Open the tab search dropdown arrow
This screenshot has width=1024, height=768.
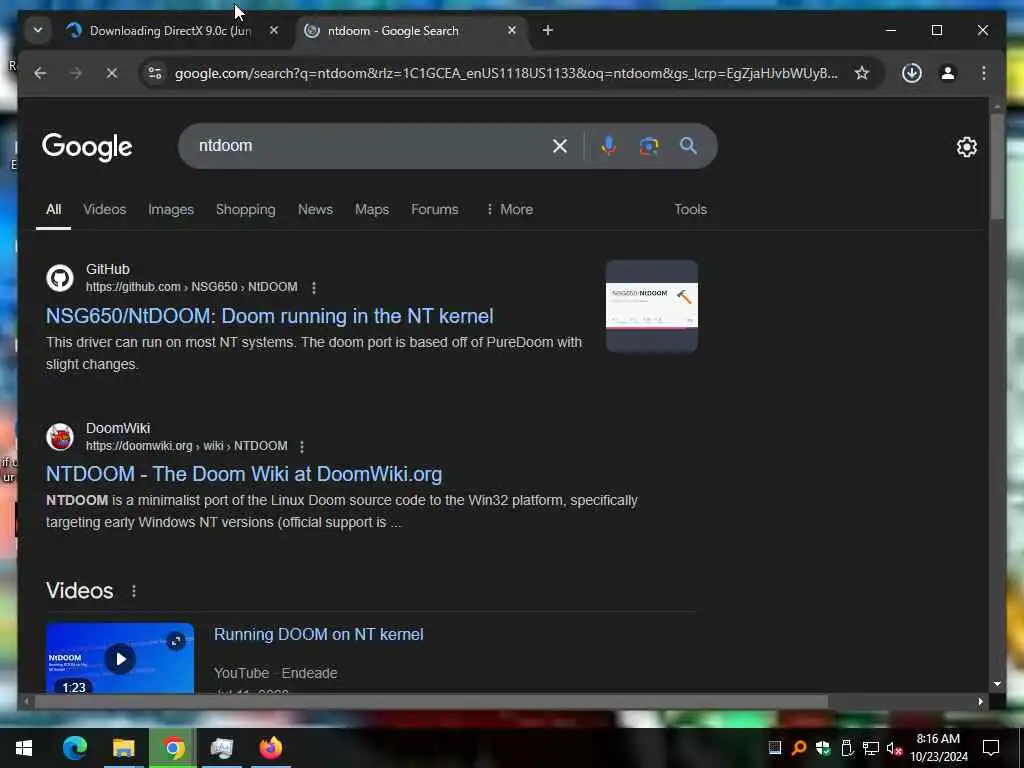coord(38,30)
